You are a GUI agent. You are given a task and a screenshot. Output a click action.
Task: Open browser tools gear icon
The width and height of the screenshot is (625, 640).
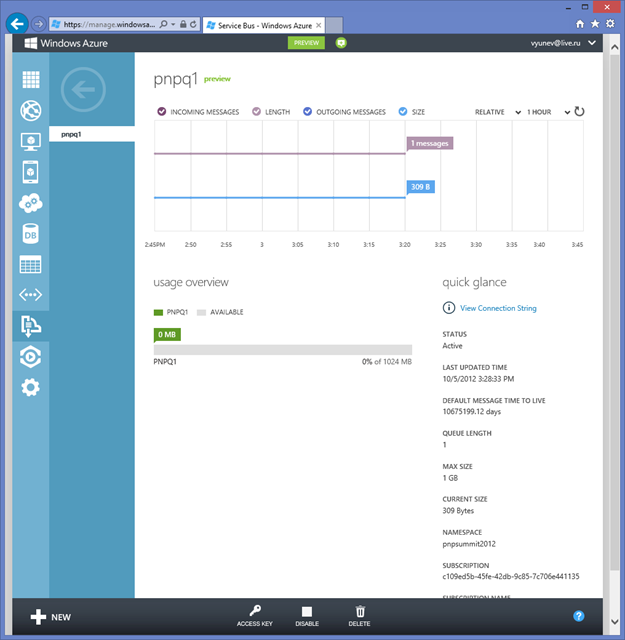coord(610,24)
